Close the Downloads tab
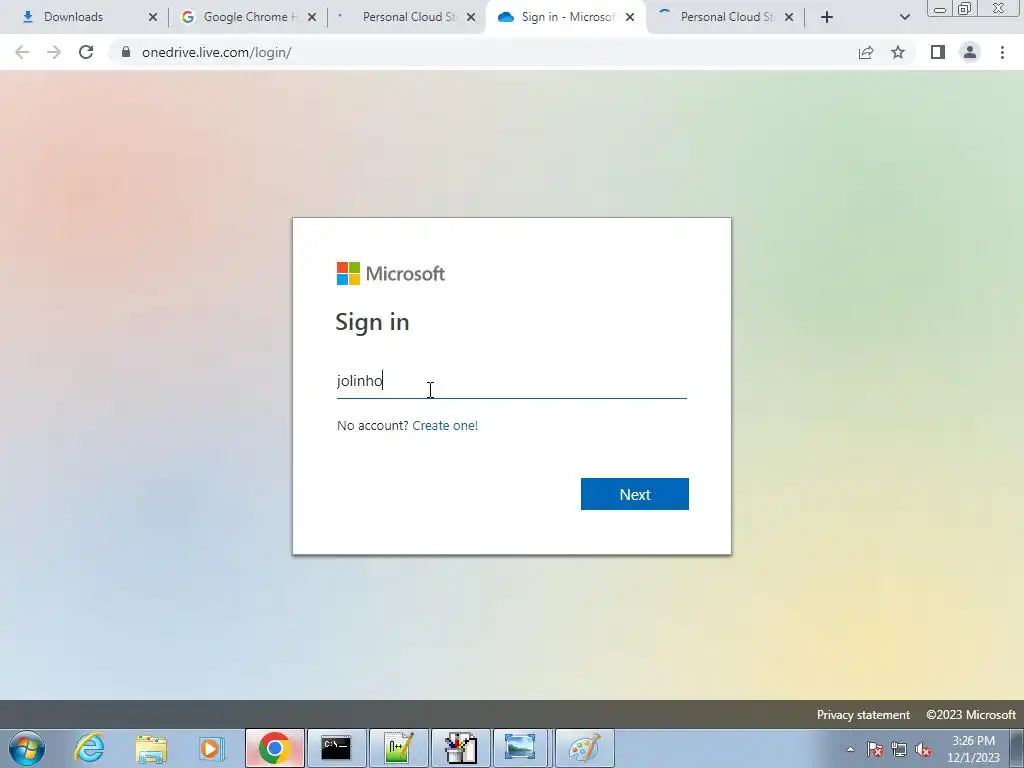The image size is (1024, 768). pos(153,17)
